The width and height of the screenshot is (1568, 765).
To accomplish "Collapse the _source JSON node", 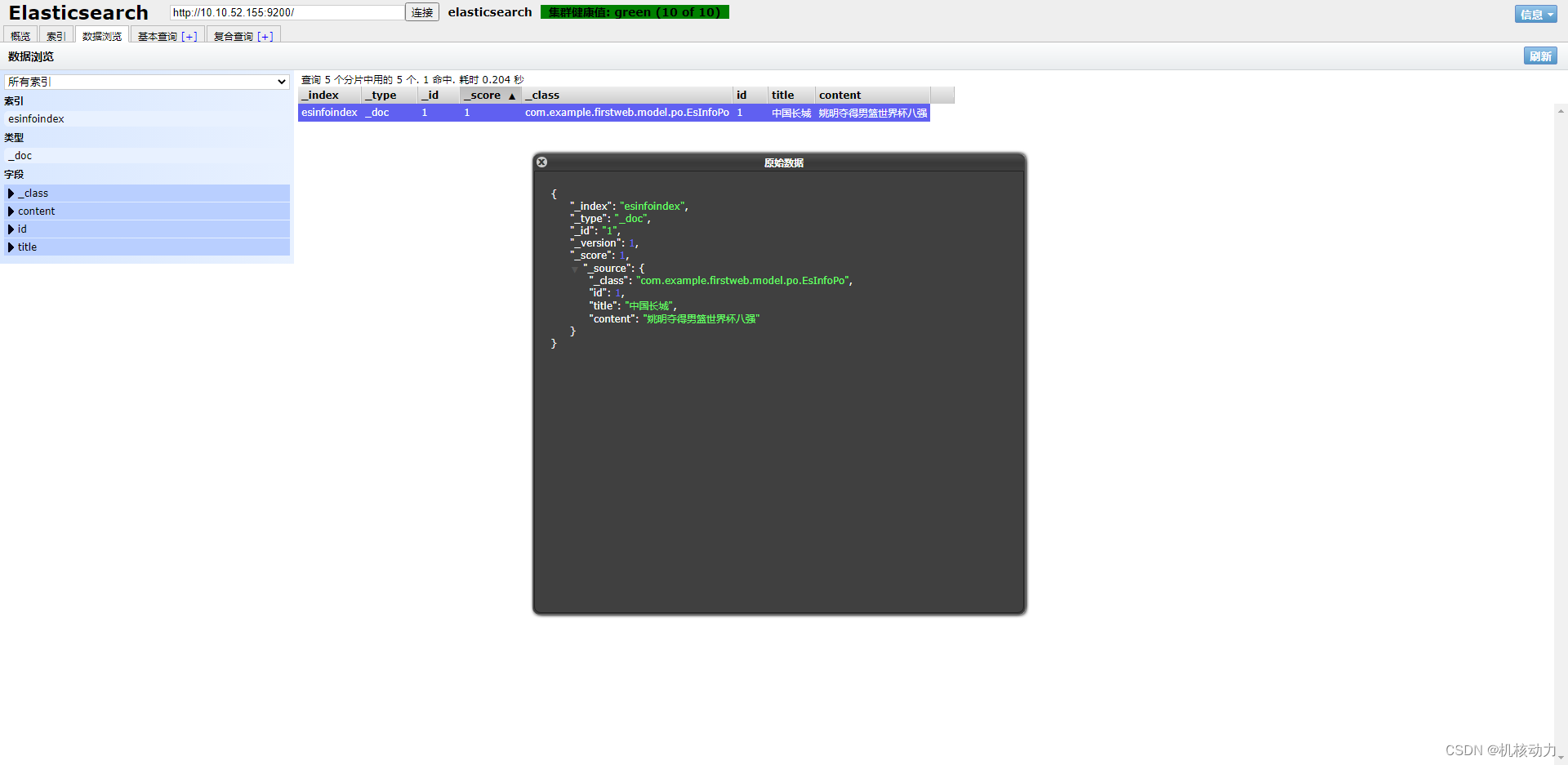I will point(575,269).
